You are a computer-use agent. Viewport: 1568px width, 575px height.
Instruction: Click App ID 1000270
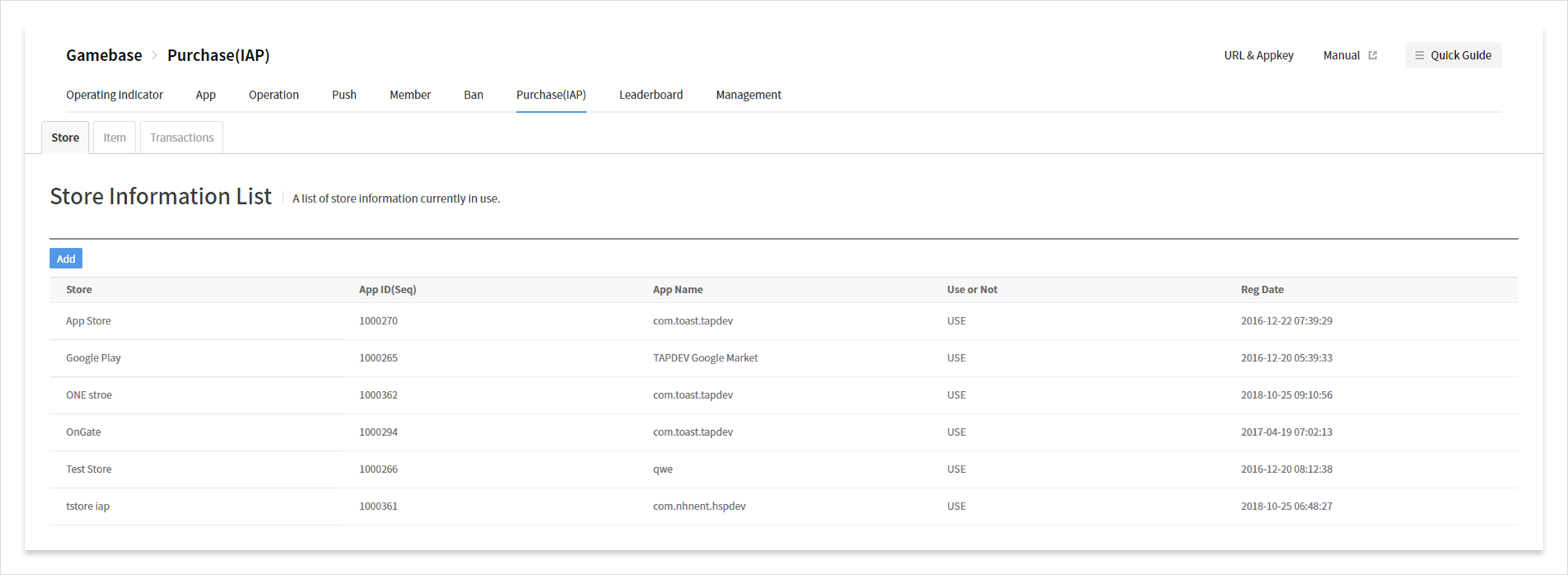point(378,321)
